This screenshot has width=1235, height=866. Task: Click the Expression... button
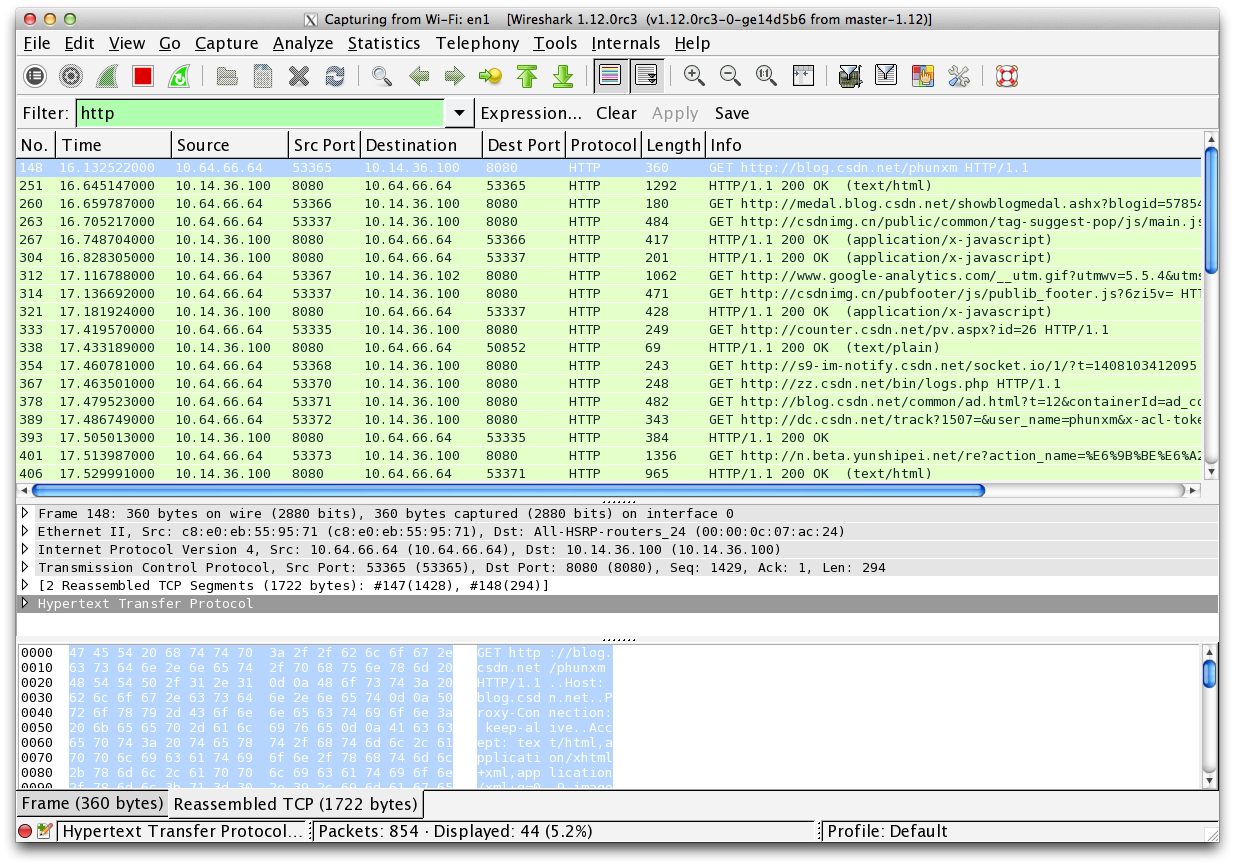click(531, 113)
